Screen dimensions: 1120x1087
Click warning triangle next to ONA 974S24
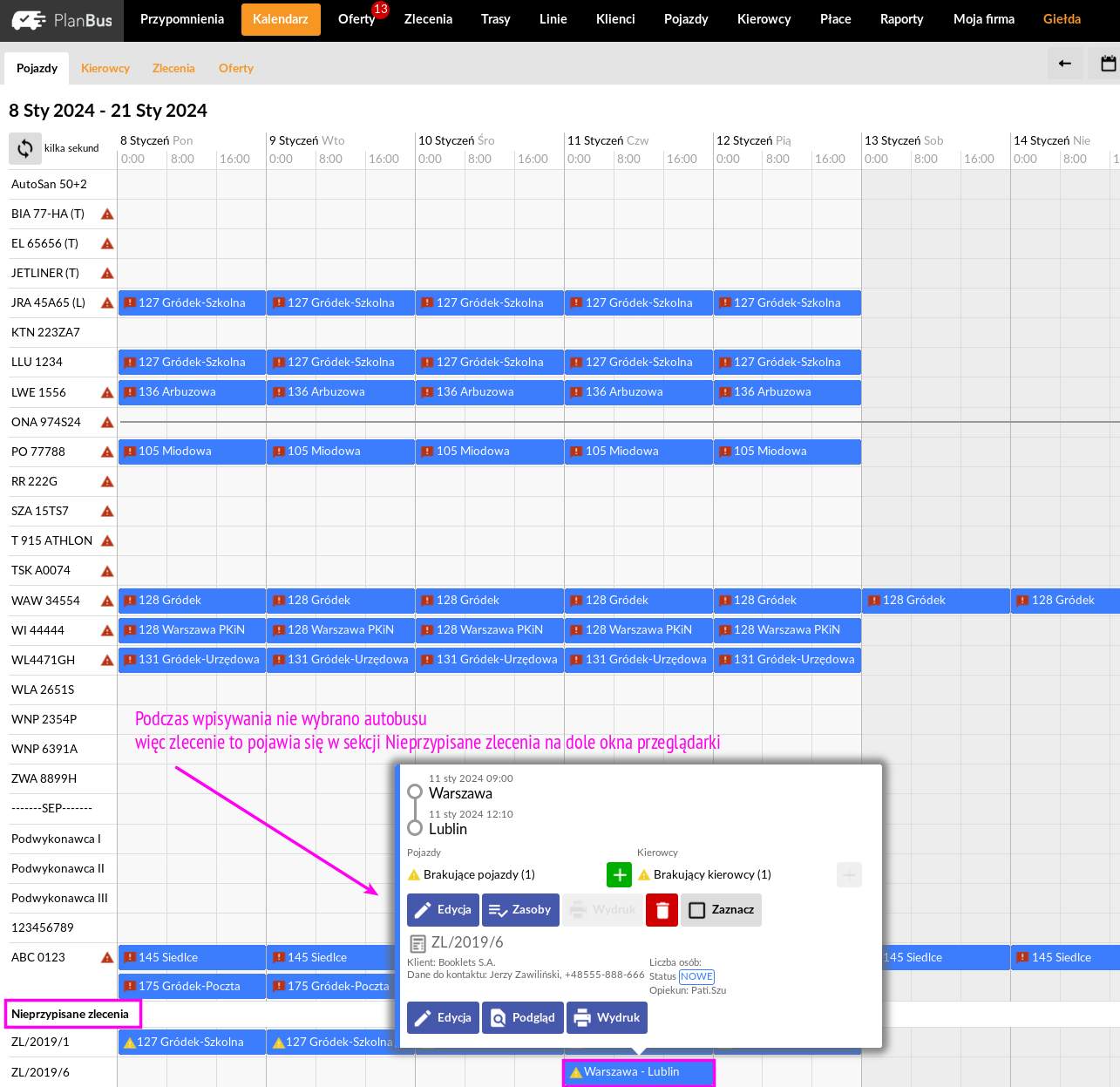[107, 423]
